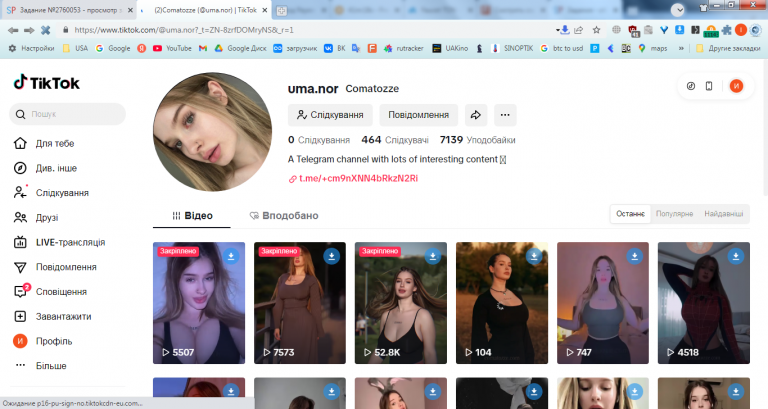Open the Для тебе home feed
Screen dimensions: 768x409
coord(44,144)
